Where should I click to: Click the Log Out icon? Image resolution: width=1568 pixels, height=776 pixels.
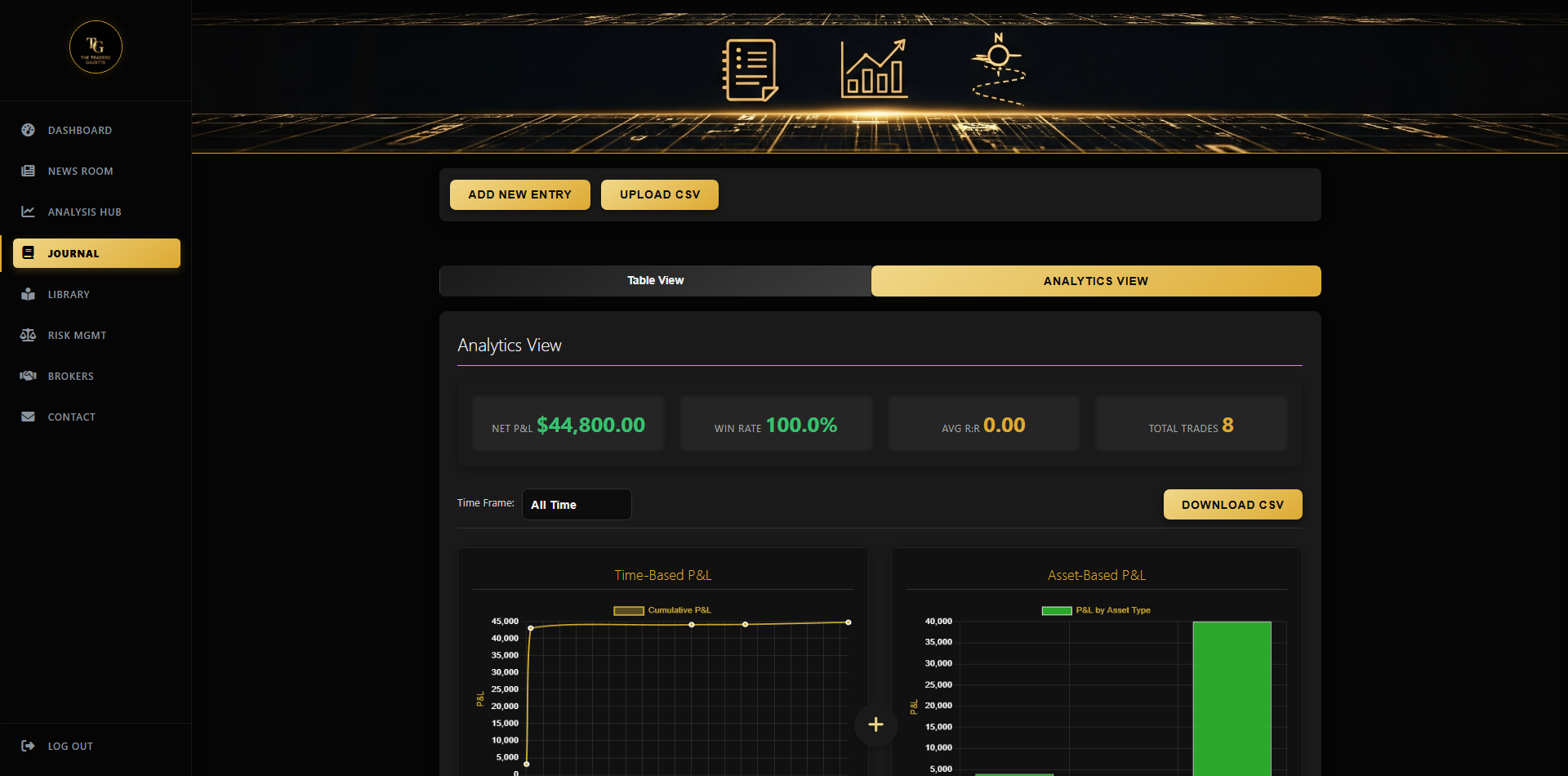click(28, 746)
